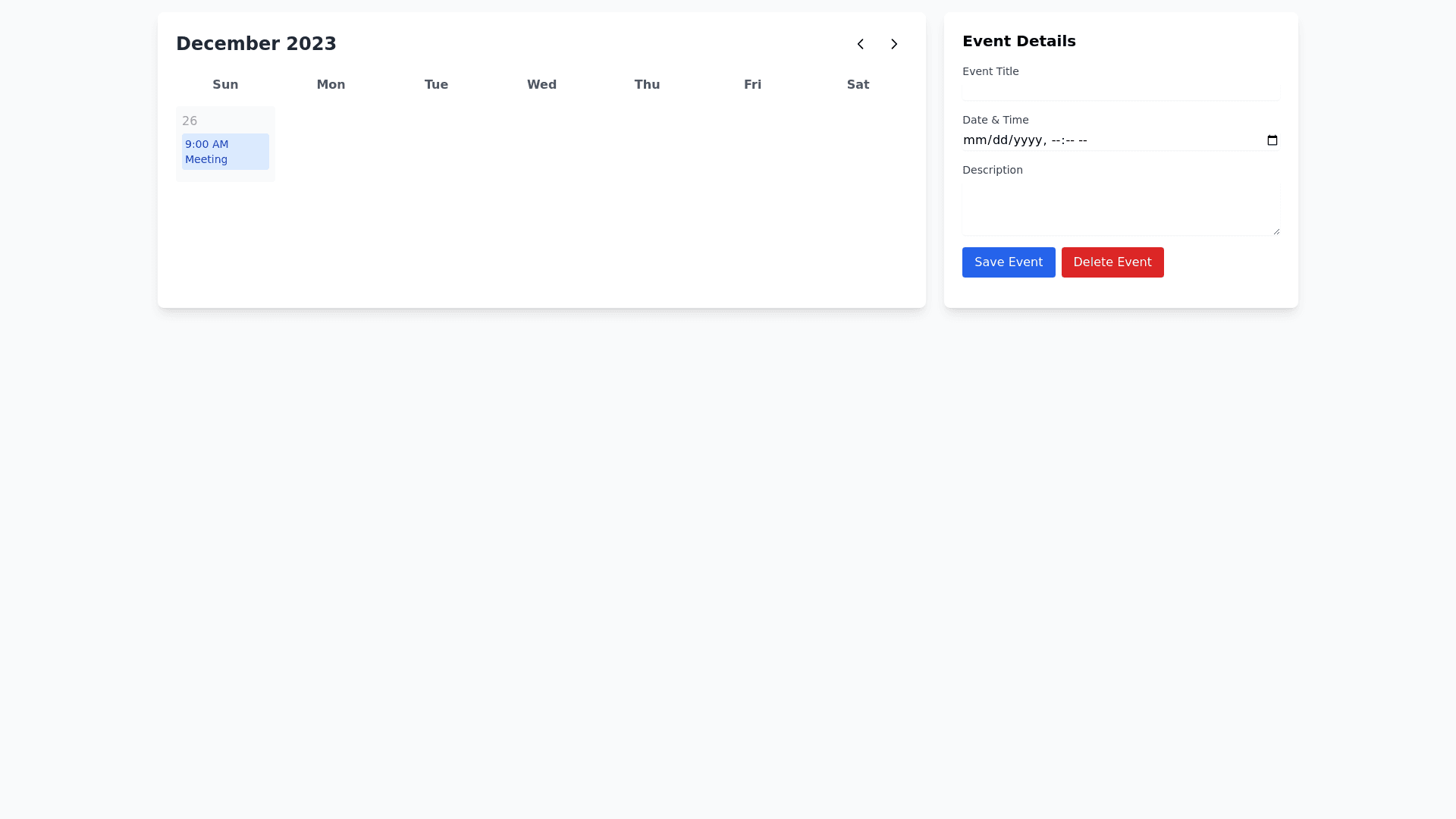Select the Mon column header
Screen dimensions: 1456x819
click(x=331, y=84)
